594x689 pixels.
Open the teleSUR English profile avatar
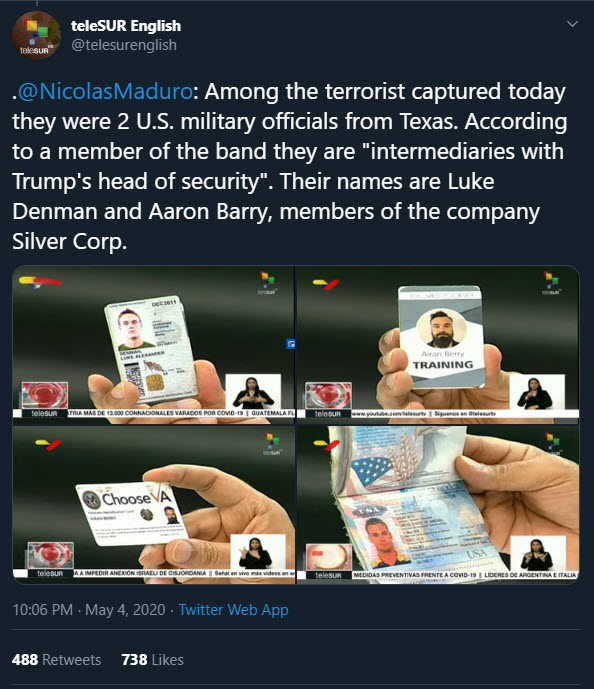(x=36, y=35)
